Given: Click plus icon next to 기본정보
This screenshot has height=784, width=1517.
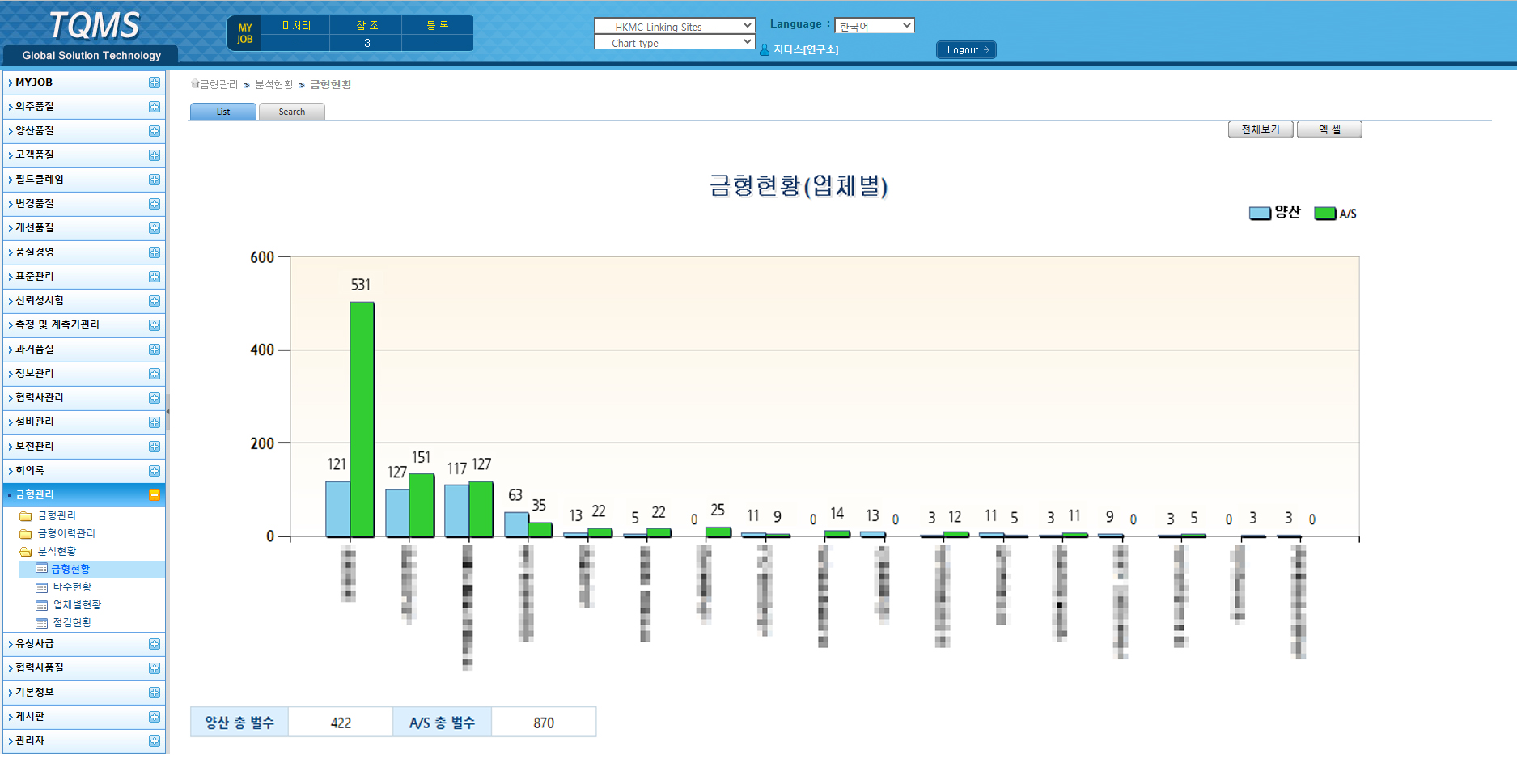Looking at the screenshot, I should pos(155,693).
